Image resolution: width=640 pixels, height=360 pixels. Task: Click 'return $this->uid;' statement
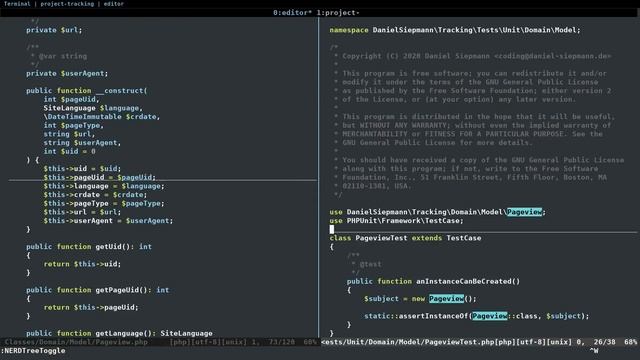82,264
